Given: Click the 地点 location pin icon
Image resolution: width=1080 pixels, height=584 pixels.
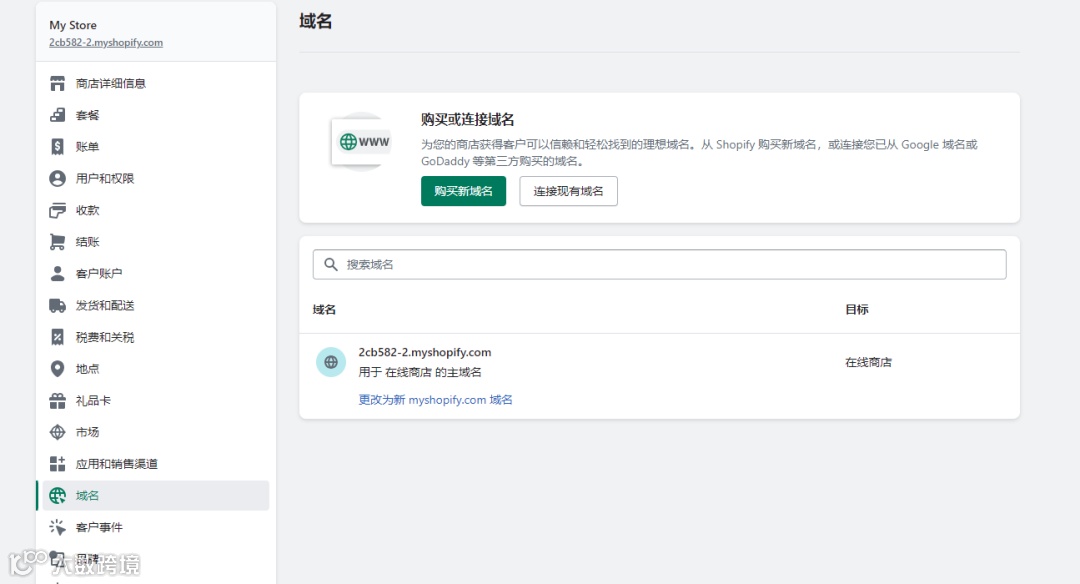Looking at the screenshot, I should (58, 368).
